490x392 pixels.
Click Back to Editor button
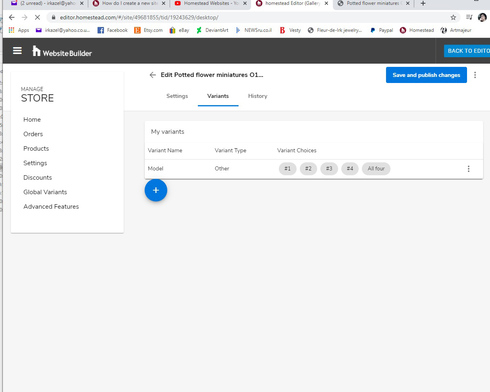467,51
